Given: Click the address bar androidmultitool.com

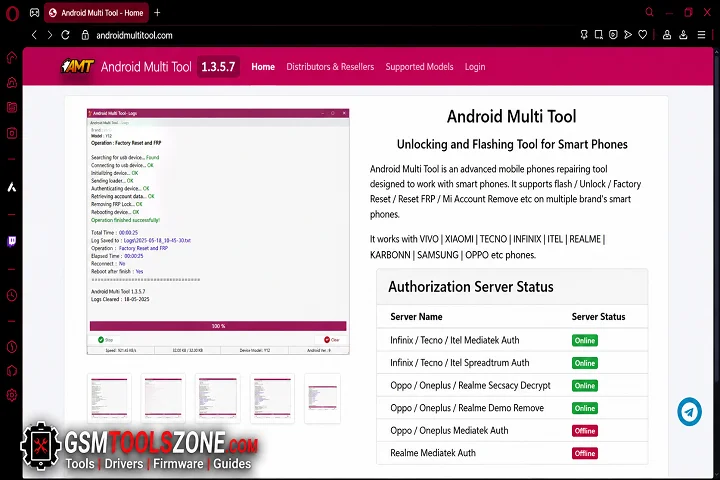Looking at the screenshot, I should 134,35.
